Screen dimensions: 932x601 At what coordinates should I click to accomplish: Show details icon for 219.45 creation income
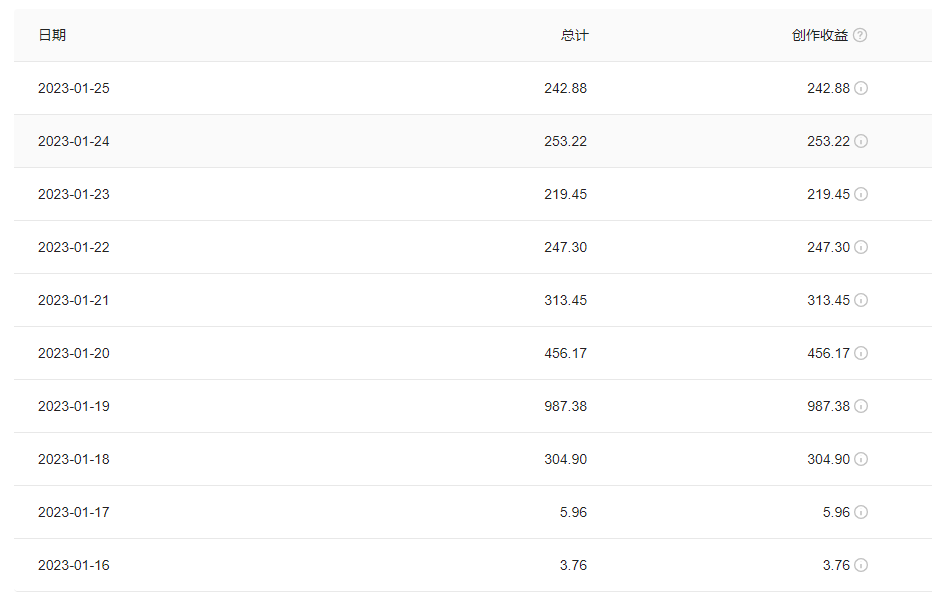click(x=861, y=194)
